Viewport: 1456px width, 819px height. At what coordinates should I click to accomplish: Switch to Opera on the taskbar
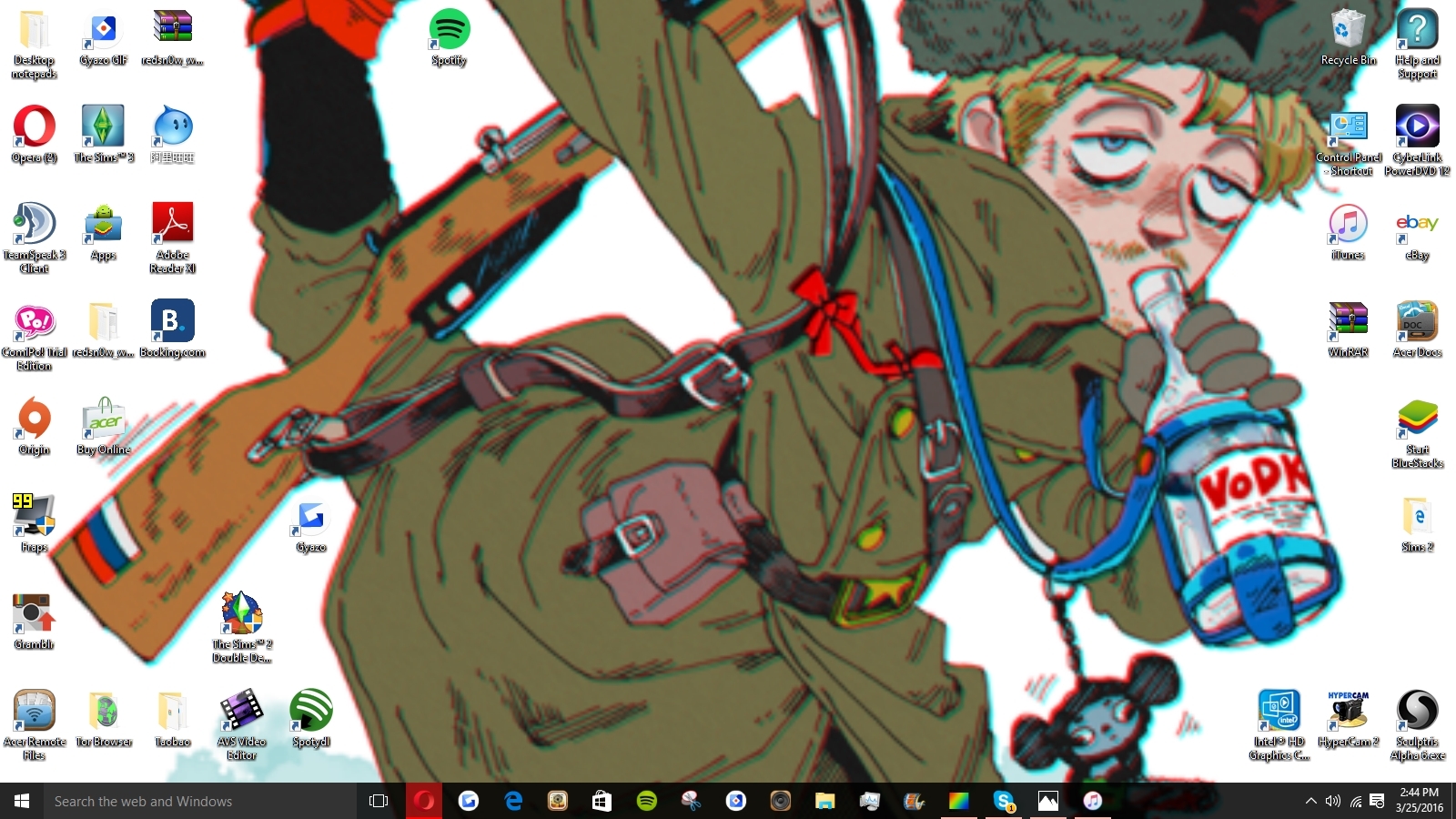(424, 801)
